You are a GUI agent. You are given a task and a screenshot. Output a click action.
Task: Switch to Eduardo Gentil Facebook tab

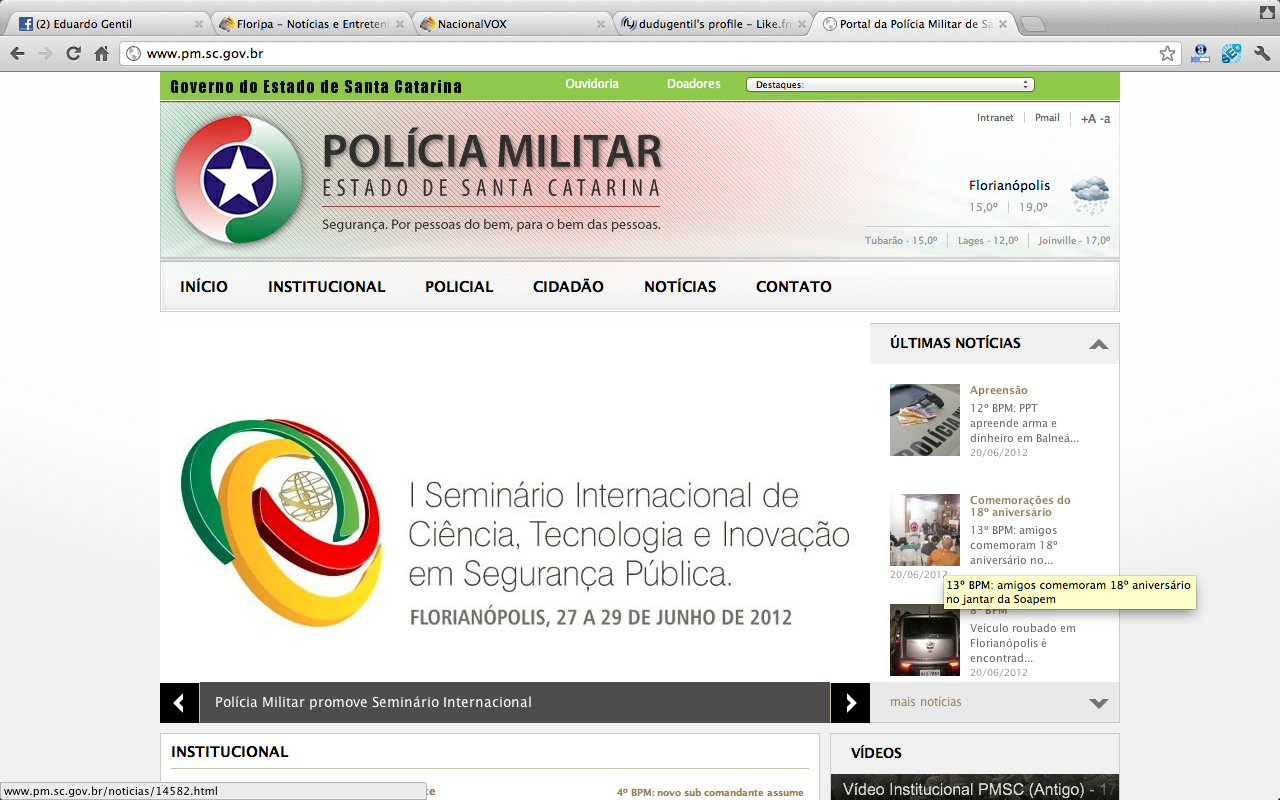tap(110, 24)
